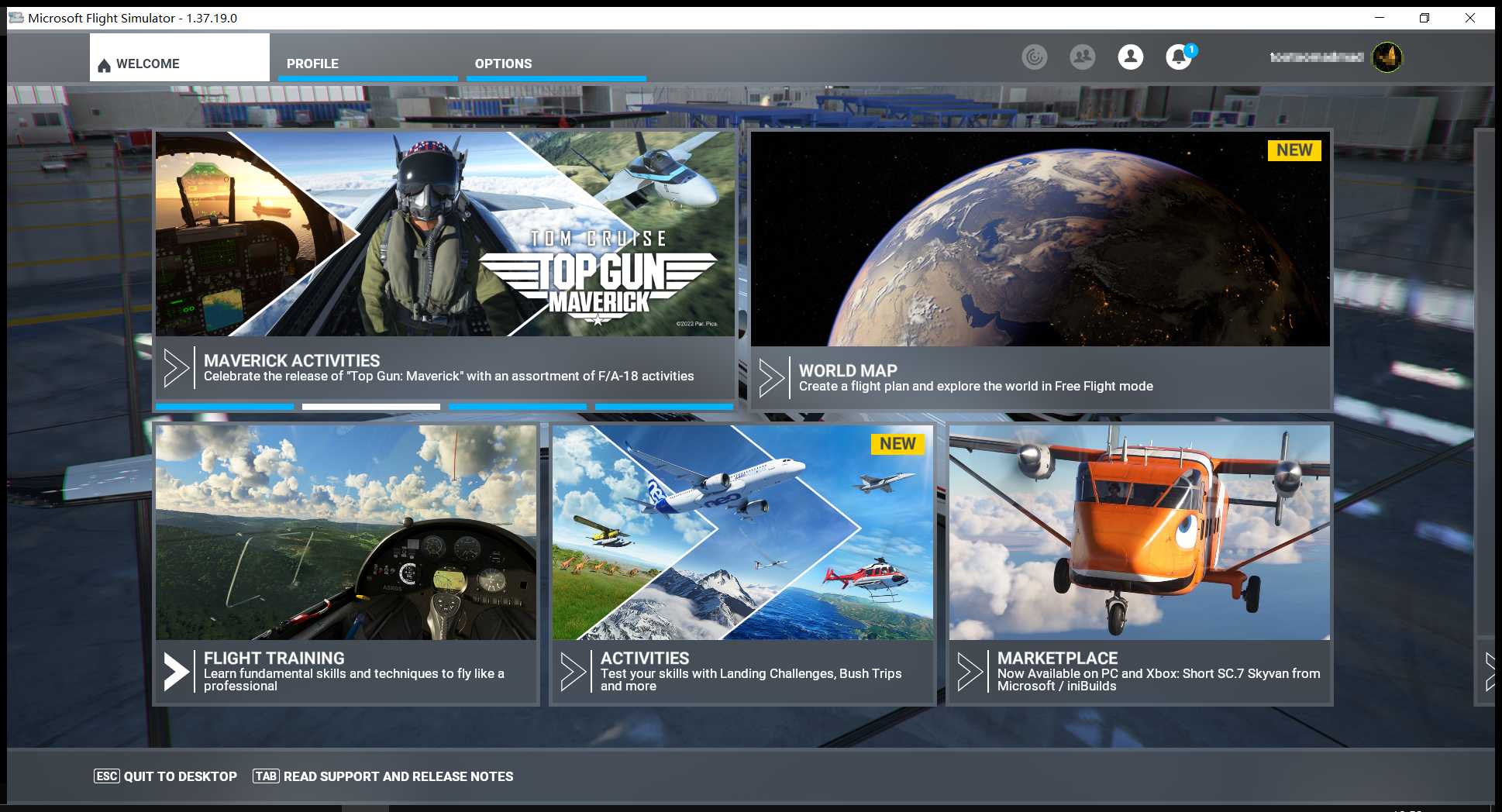Click the Flight Training arrow icon
Image resolution: width=1502 pixels, height=812 pixels.
tap(176, 672)
